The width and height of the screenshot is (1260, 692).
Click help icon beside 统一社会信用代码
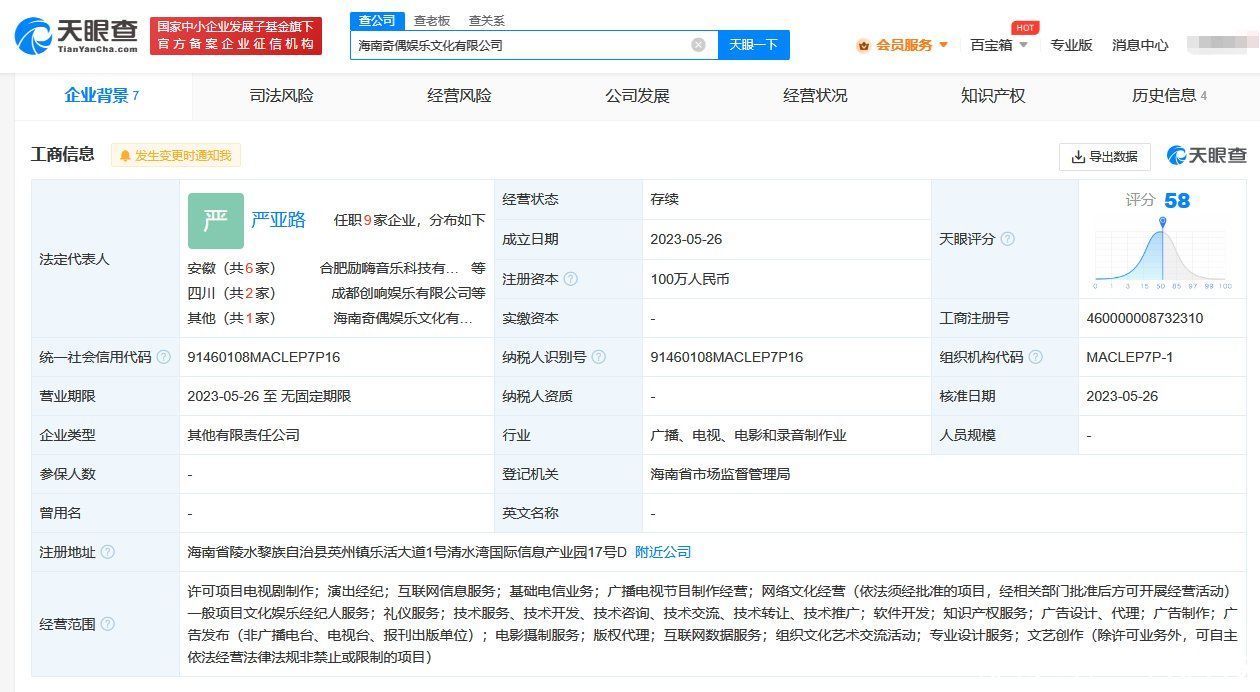pos(164,357)
